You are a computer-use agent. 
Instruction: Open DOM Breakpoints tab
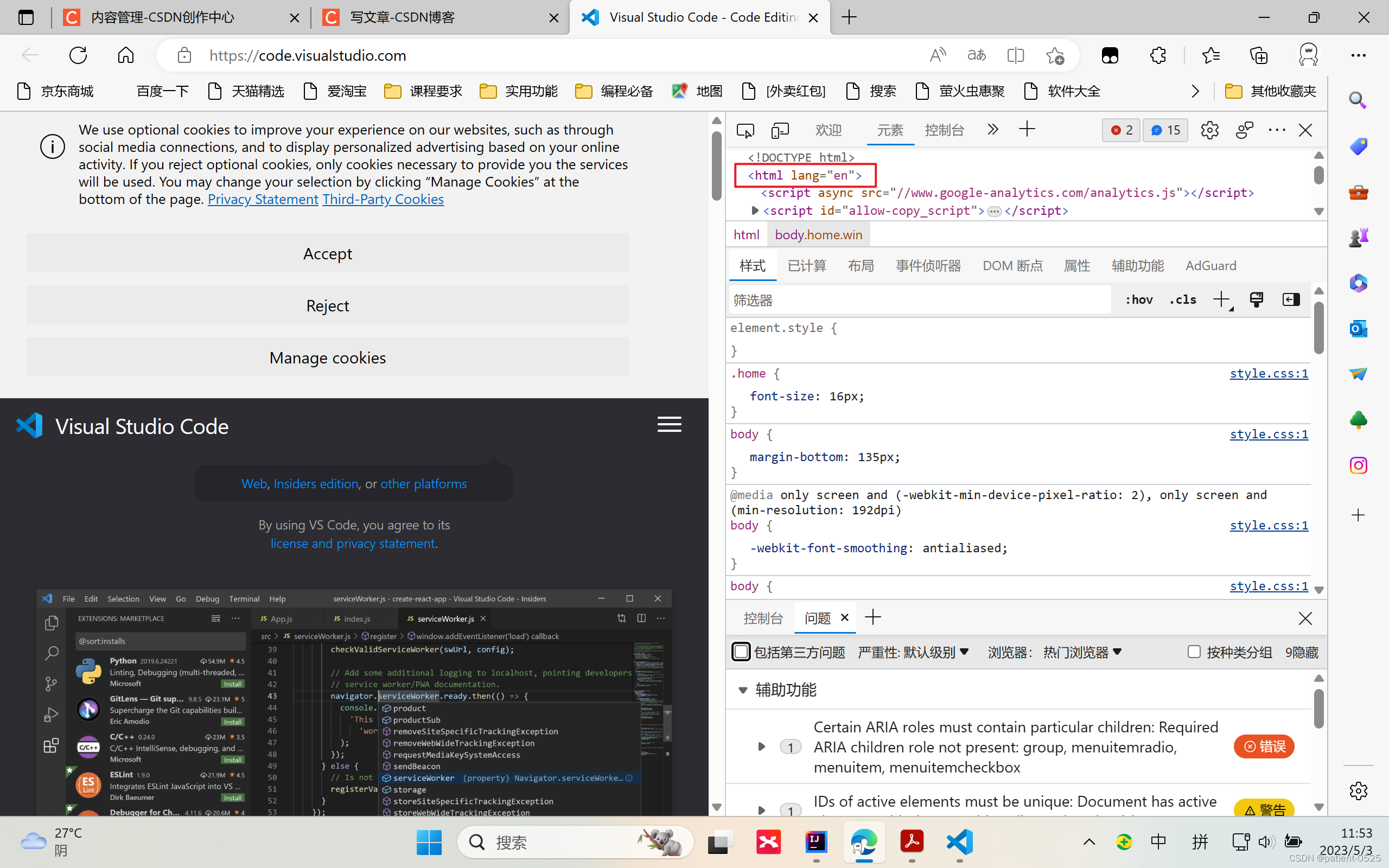(1012, 266)
